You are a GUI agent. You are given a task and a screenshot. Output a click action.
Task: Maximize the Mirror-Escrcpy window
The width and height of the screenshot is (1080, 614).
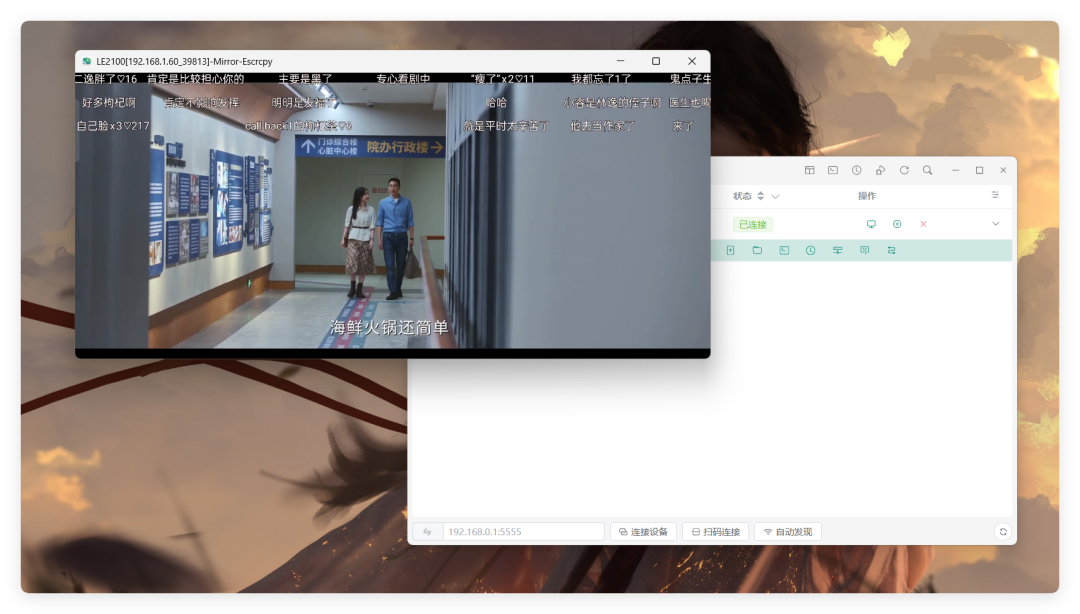pyautogui.click(x=656, y=61)
